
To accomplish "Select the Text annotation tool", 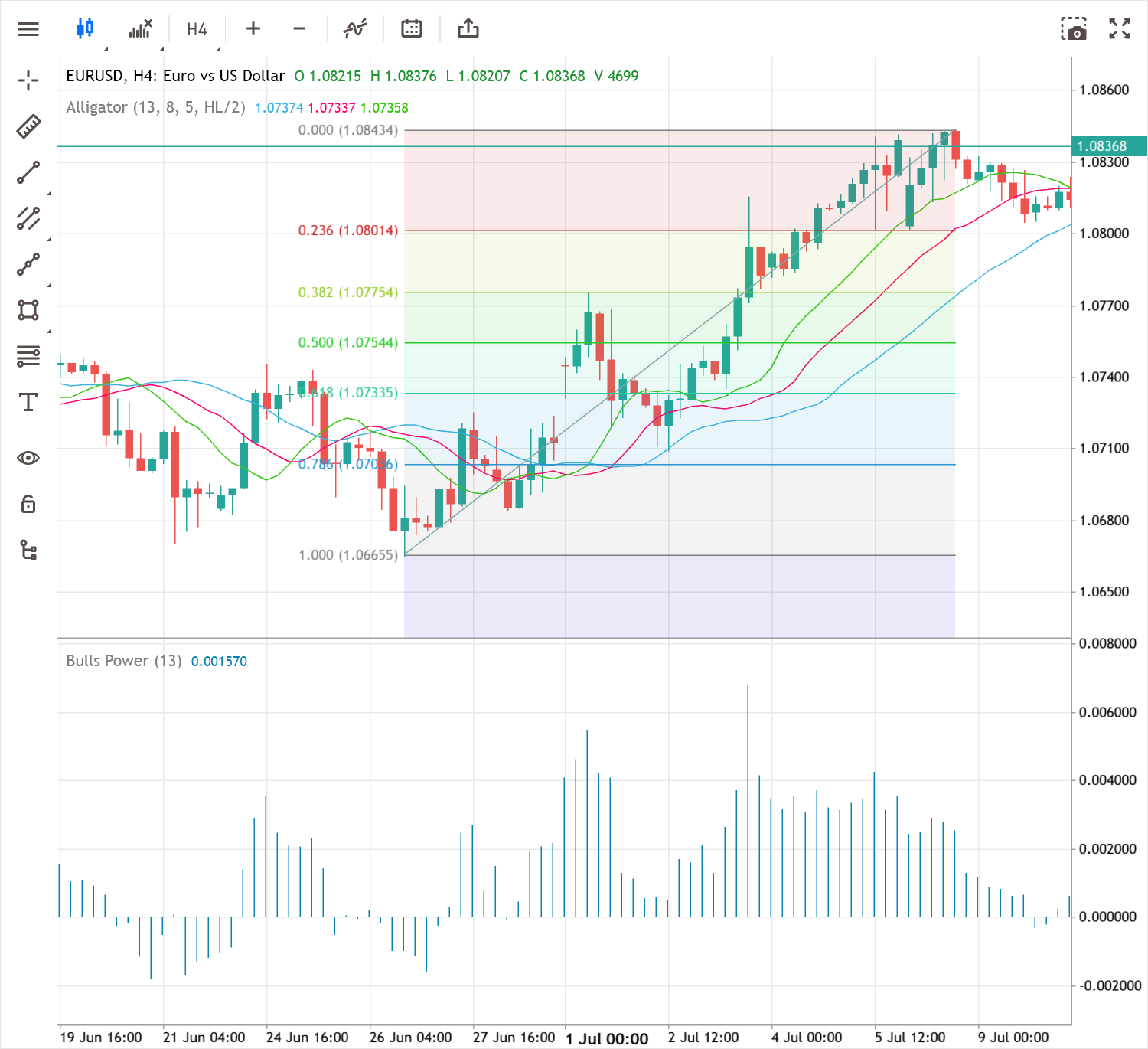I will [28, 404].
